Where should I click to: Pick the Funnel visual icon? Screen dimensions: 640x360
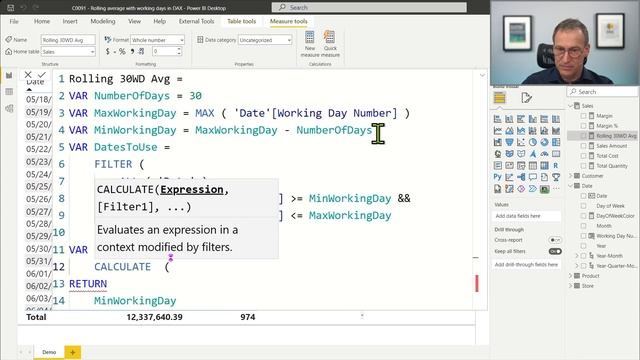pos(509,142)
